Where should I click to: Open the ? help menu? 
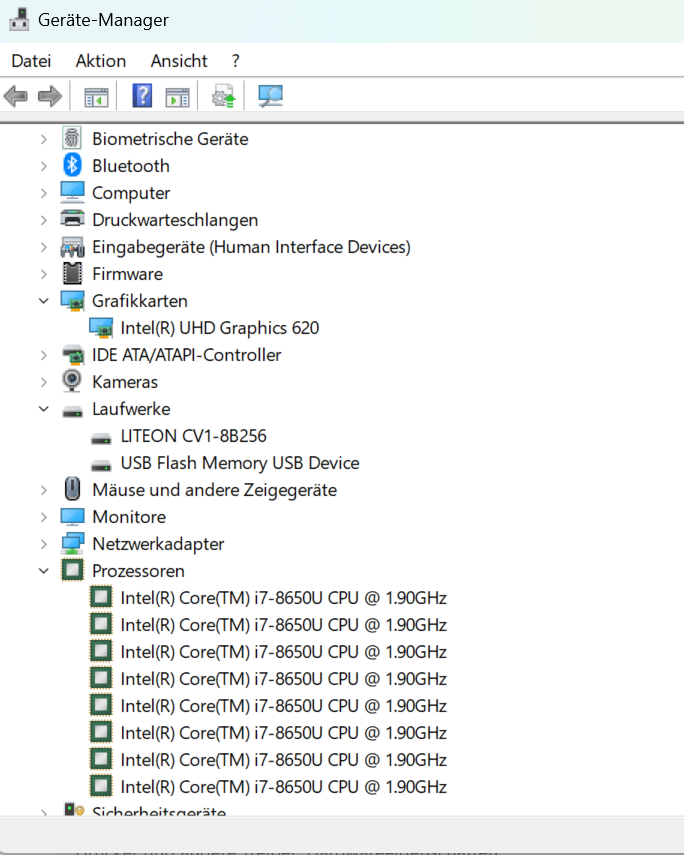click(x=235, y=61)
